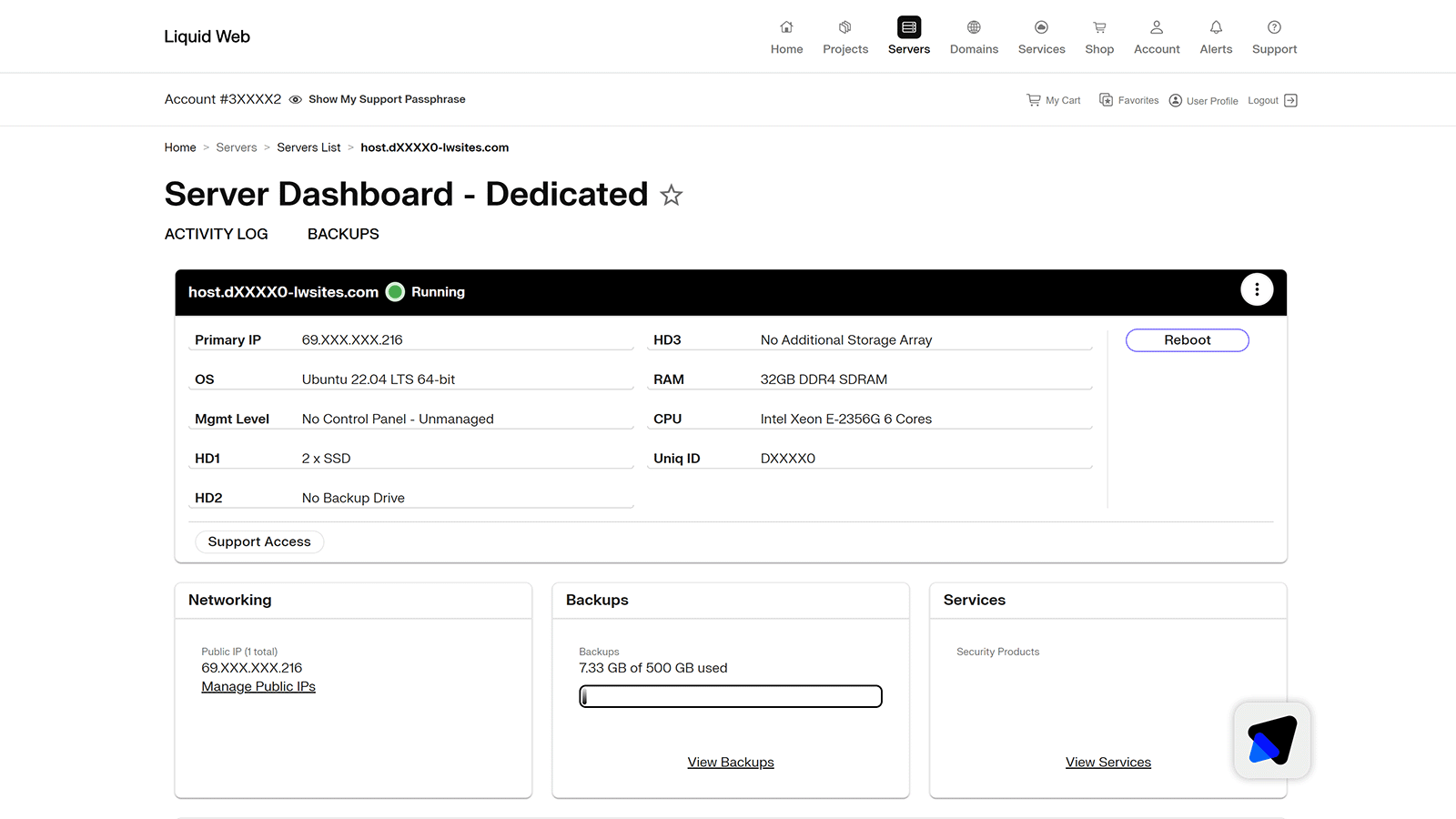This screenshot has height=819, width=1456.
Task: Open the Shop cart icon
Action: click(1099, 27)
